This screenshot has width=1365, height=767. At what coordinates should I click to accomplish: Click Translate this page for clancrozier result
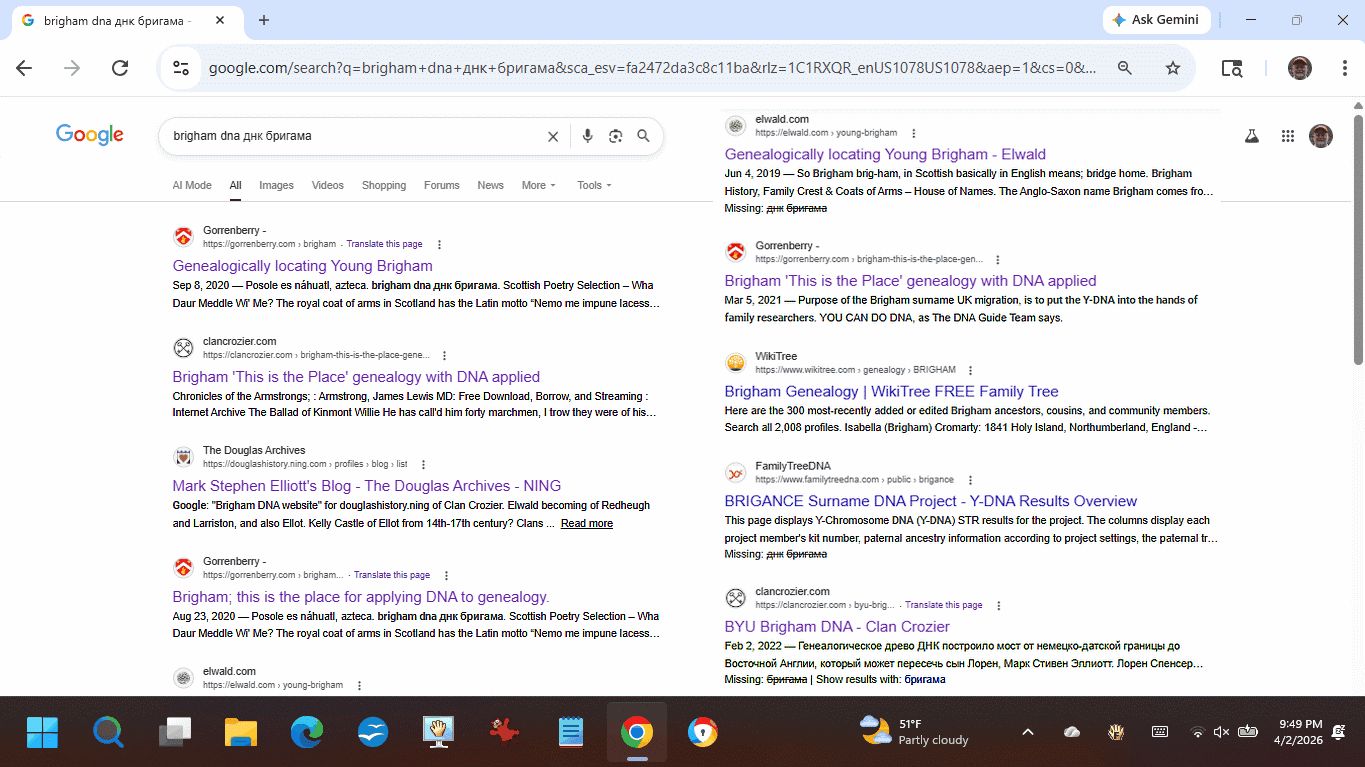click(943, 605)
